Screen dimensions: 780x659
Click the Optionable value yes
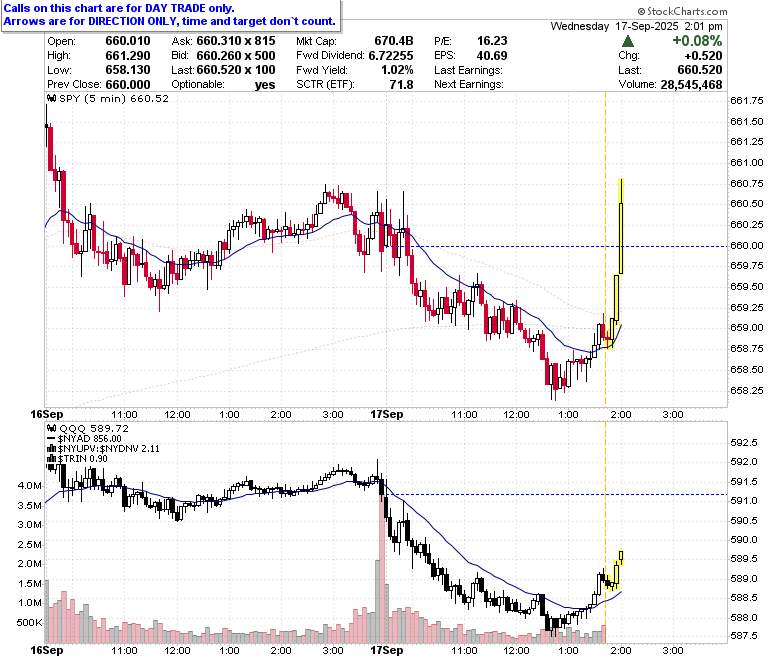point(265,85)
